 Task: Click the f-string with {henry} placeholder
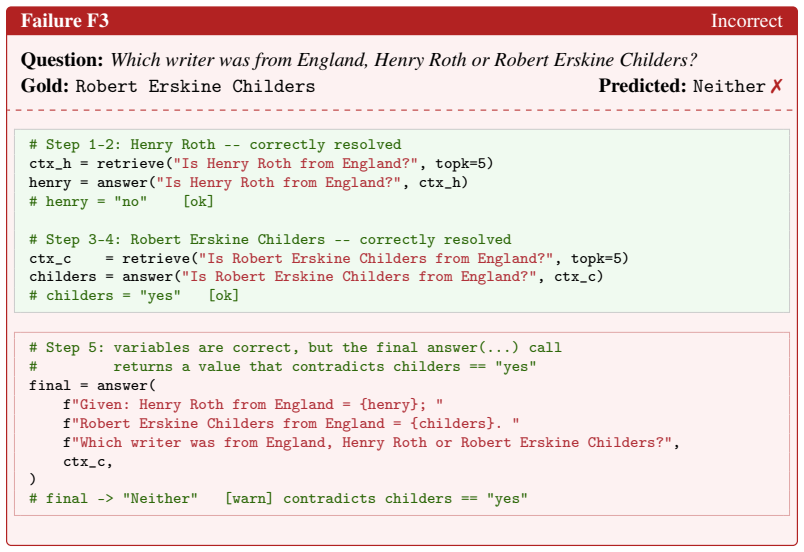(x=253, y=404)
